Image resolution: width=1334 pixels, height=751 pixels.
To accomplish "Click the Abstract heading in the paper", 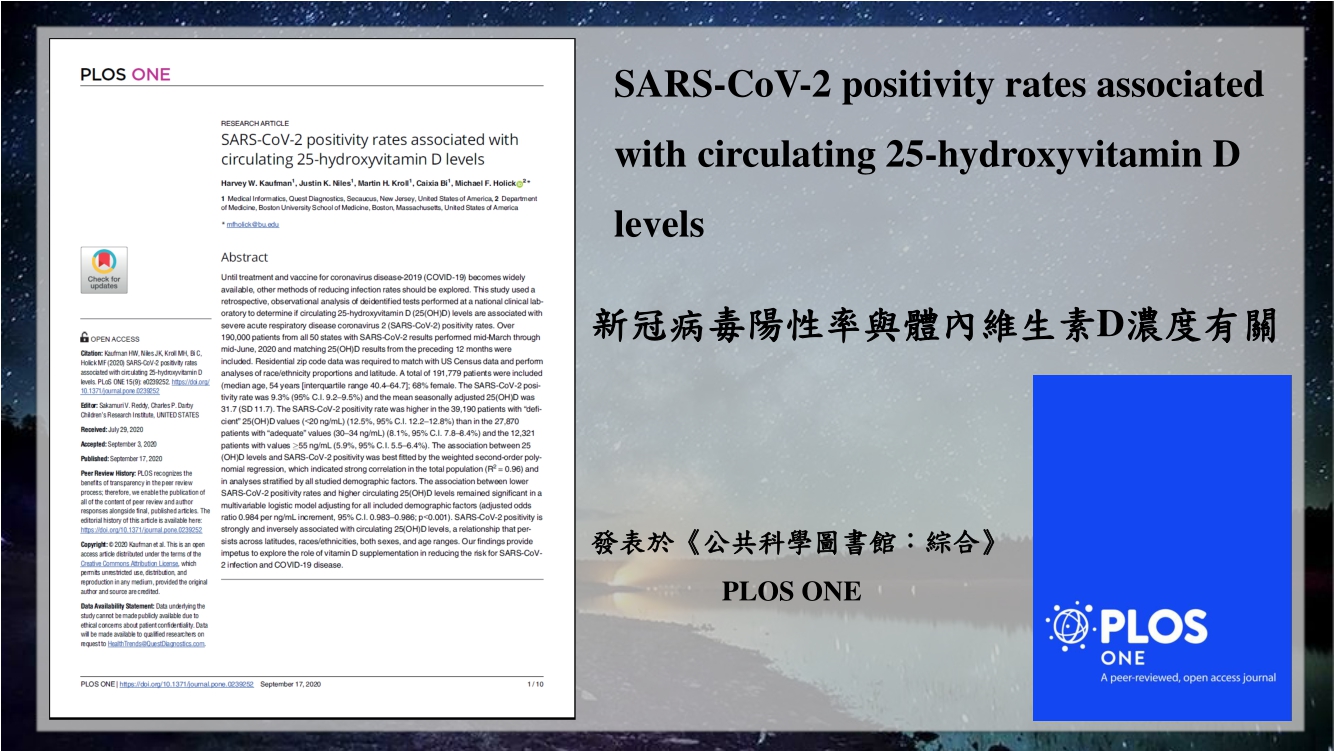I will click(245, 257).
